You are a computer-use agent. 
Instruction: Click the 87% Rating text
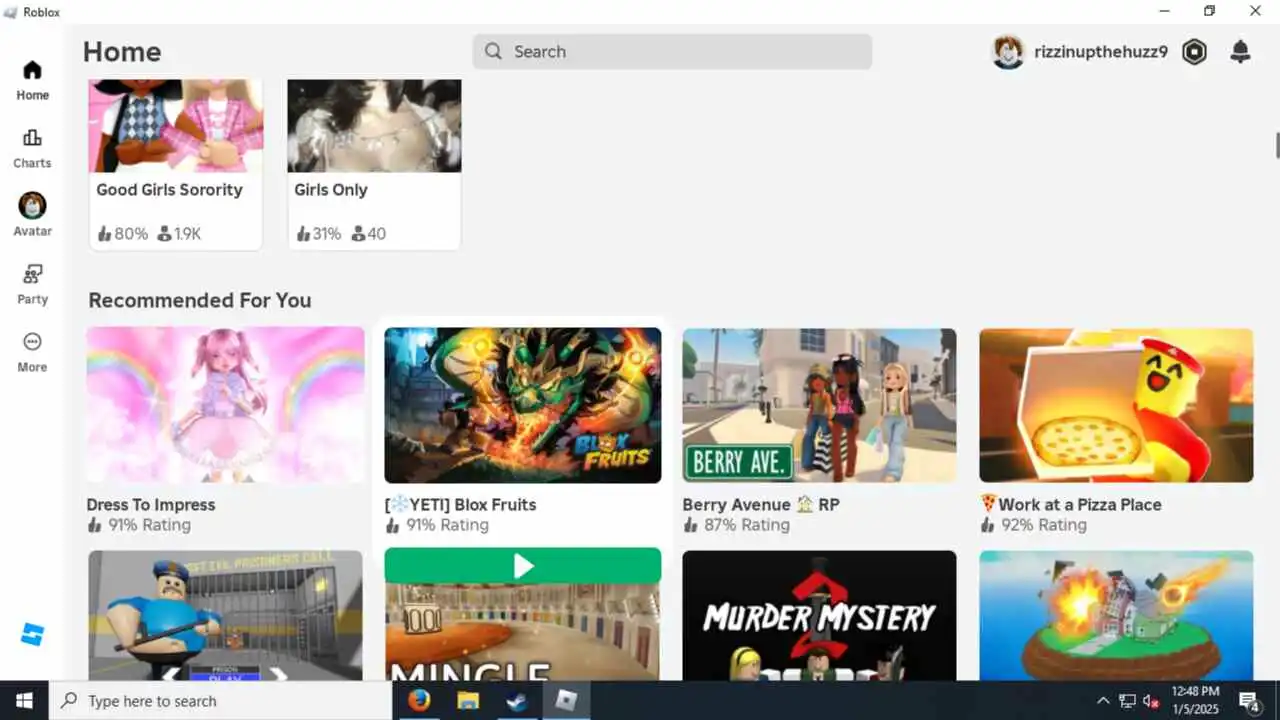[x=746, y=525]
